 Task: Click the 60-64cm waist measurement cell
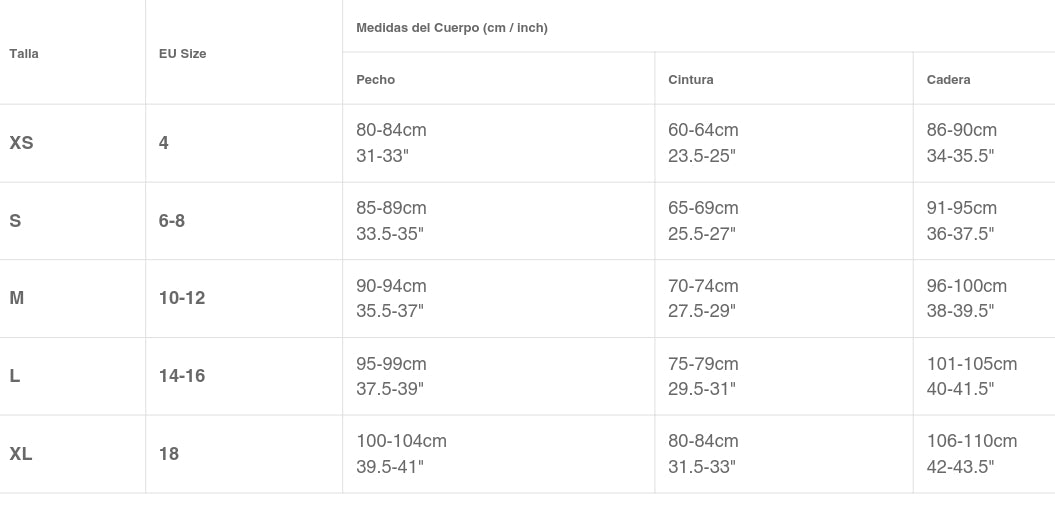click(703, 131)
